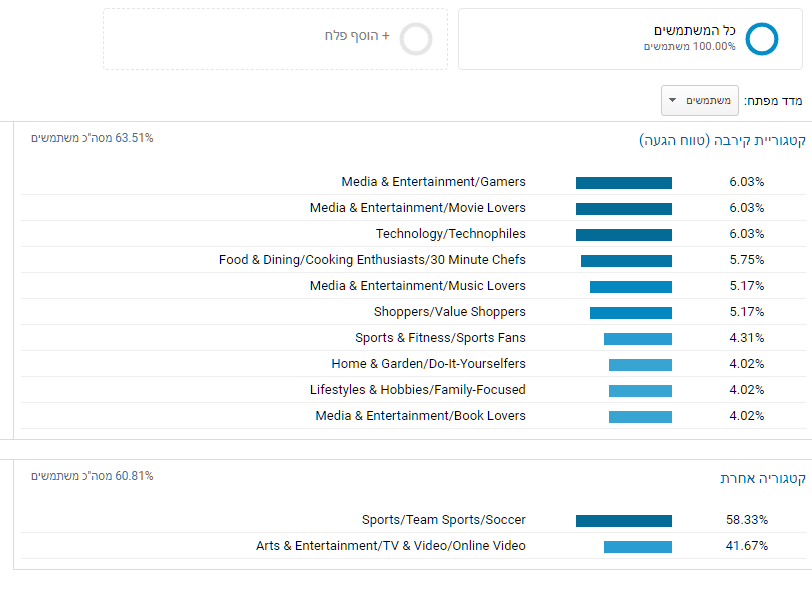Viewport: 812px width, 599px height.
Task: Click the Movie Lovers row bar
Action: pyautogui.click(x=624, y=209)
